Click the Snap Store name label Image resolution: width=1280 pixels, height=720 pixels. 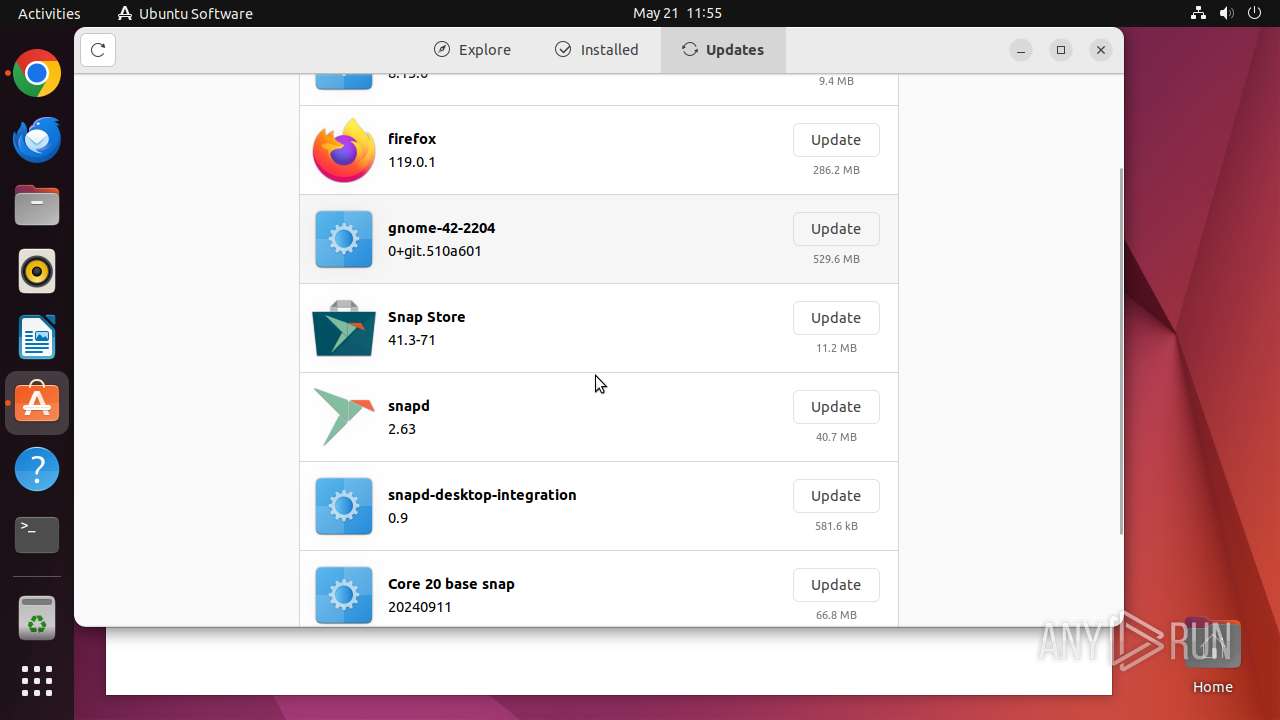426,317
